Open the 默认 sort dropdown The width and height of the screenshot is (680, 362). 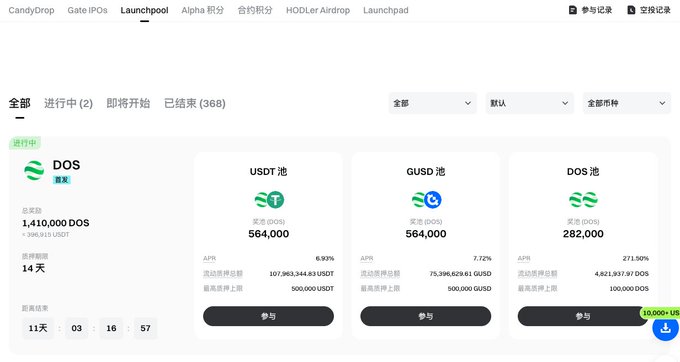point(530,103)
